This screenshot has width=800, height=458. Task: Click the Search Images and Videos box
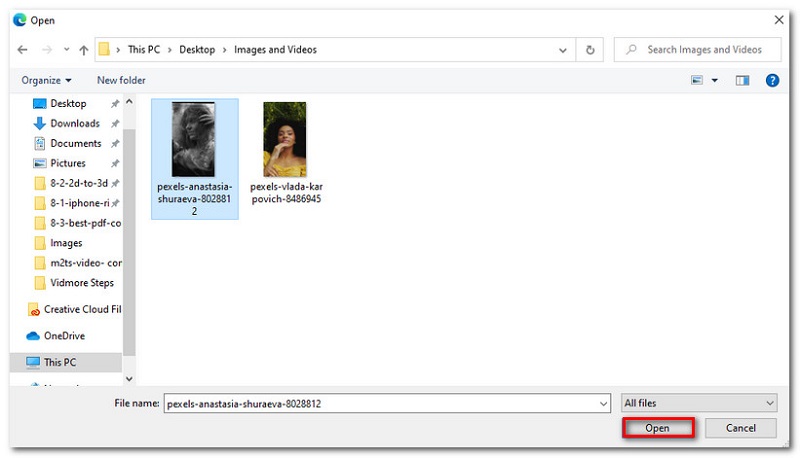[702, 49]
